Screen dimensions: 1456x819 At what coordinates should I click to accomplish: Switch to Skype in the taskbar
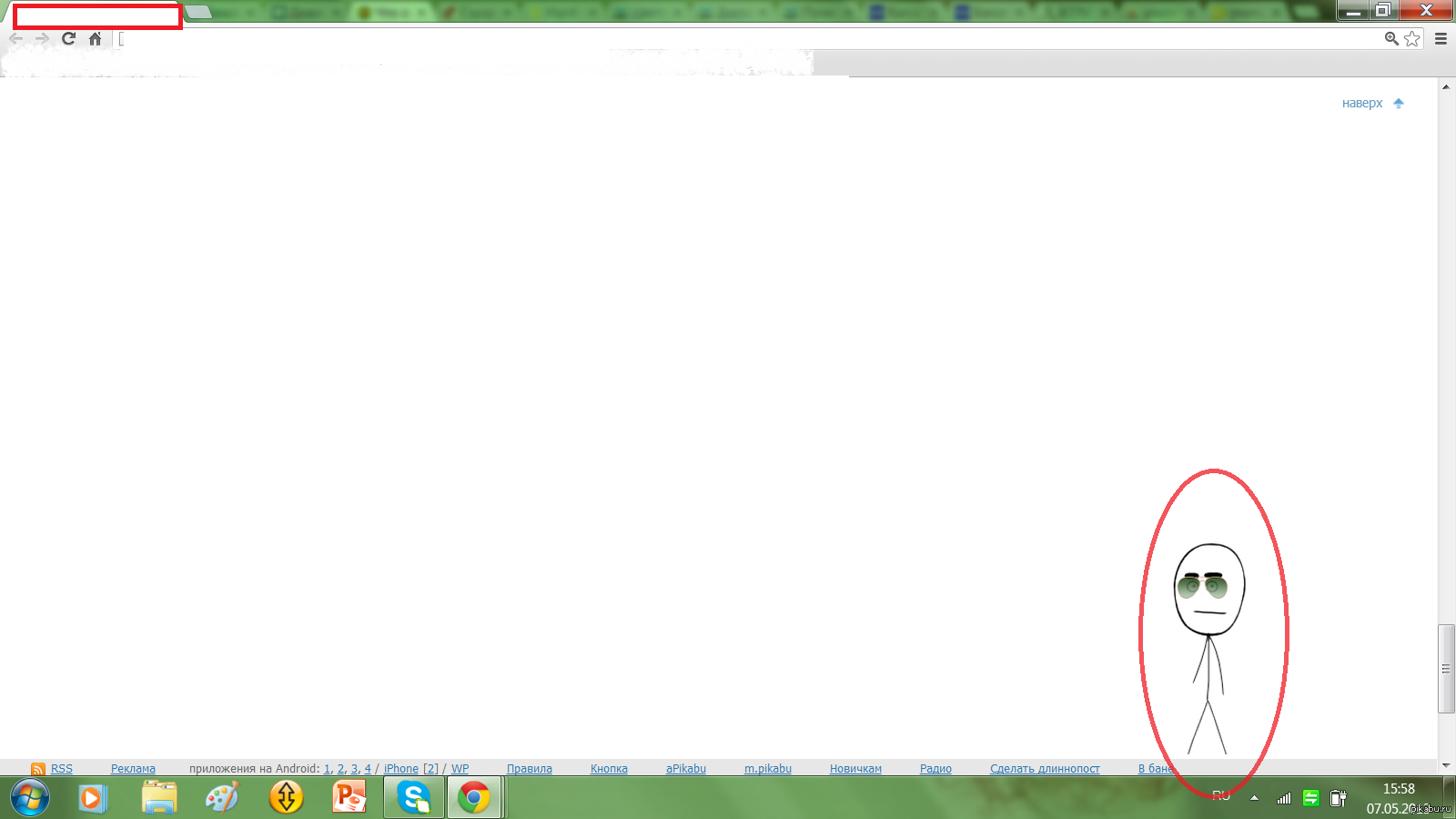coord(414,798)
